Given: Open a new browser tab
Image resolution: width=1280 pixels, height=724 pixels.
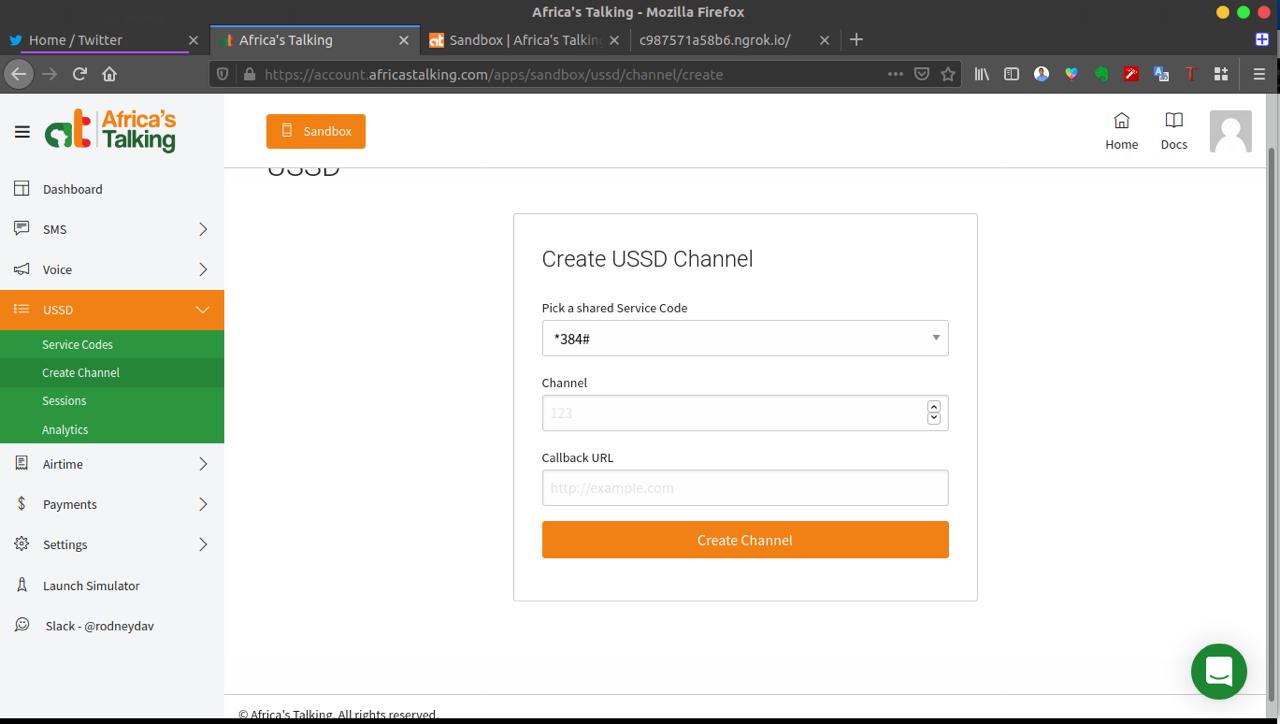Looking at the screenshot, I should (856, 40).
